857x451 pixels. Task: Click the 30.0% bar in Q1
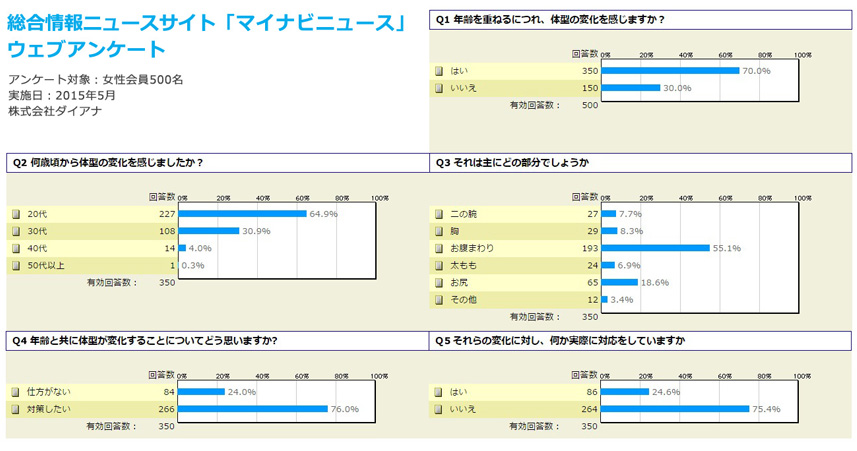coord(631,88)
